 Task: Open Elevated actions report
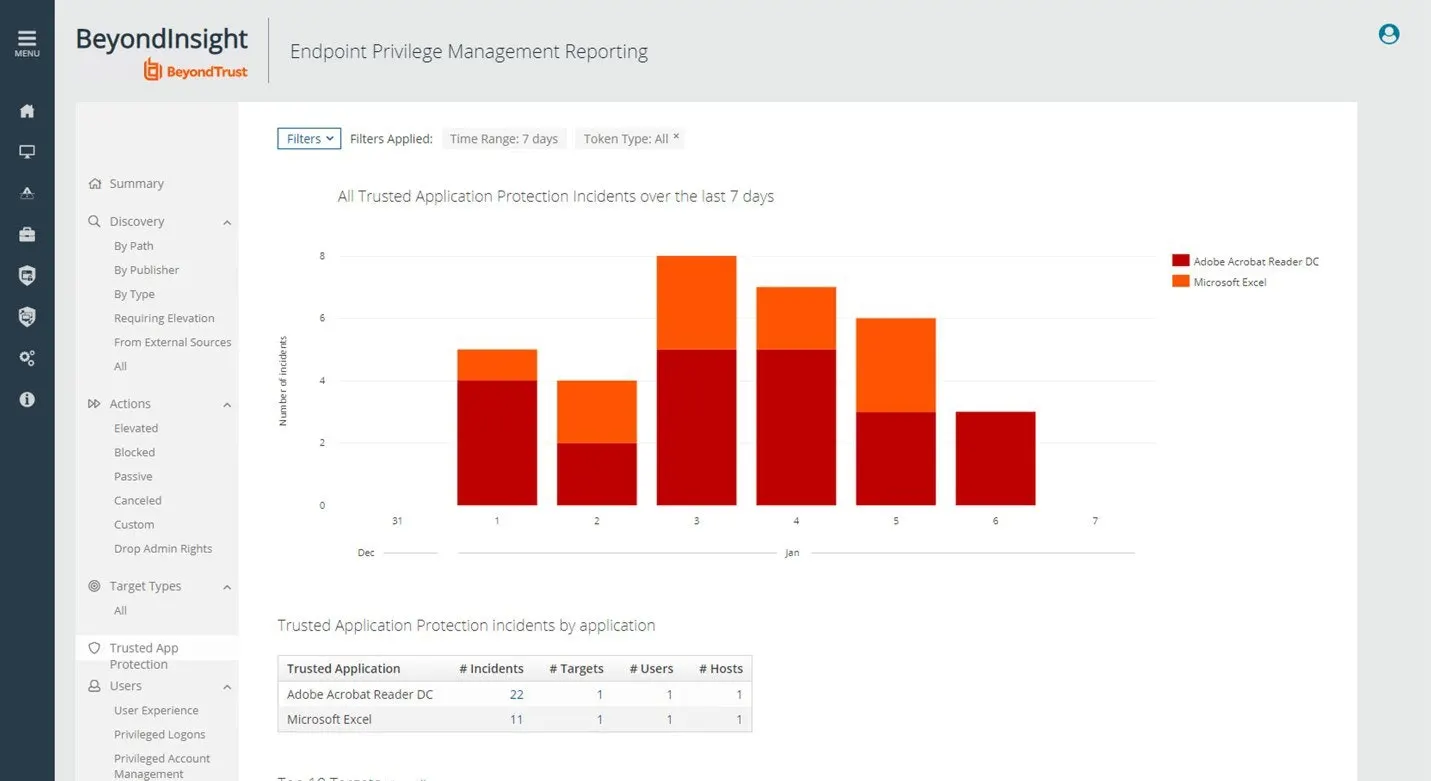tap(136, 428)
